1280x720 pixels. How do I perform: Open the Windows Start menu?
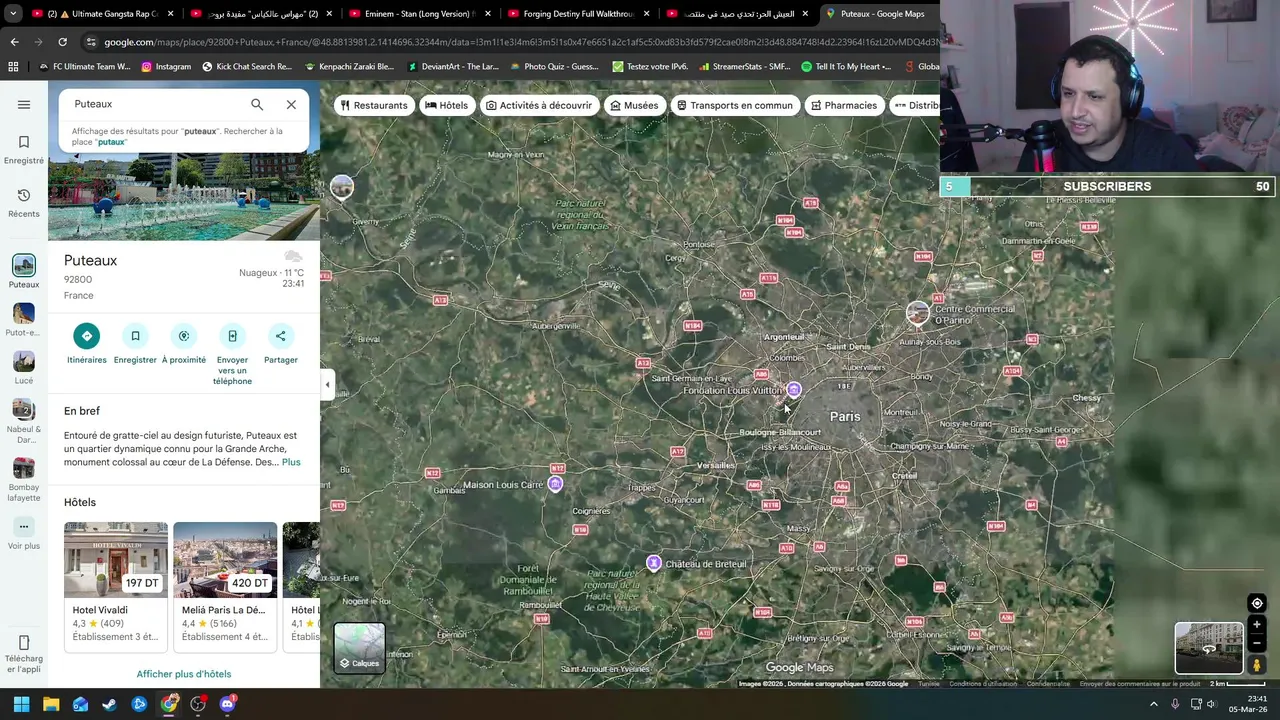pos(22,704)
